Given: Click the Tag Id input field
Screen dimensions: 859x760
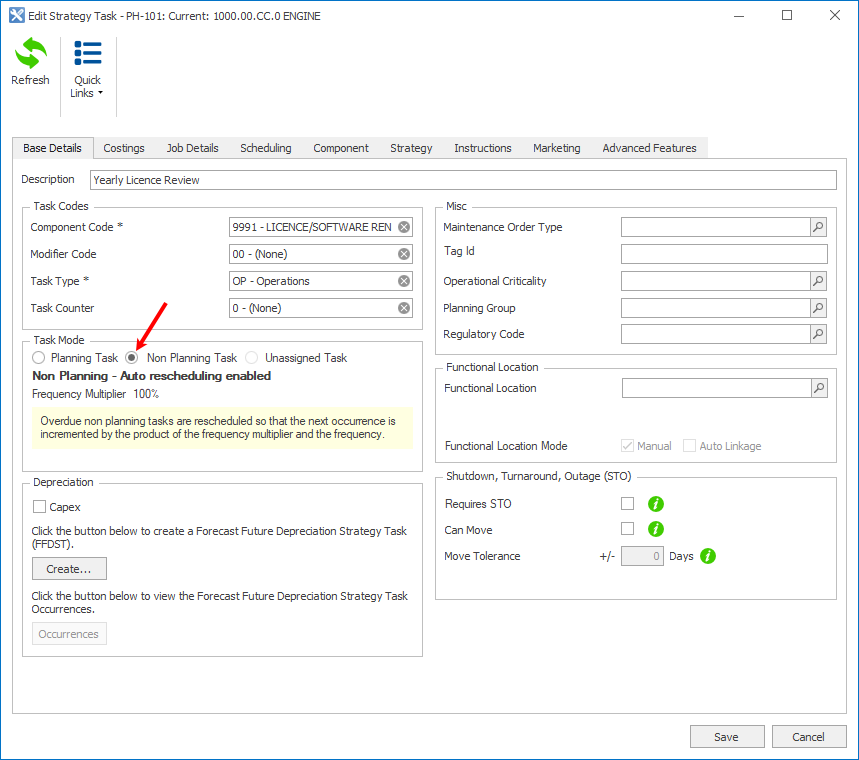Looking at the screenshot, I should point(724,254).
